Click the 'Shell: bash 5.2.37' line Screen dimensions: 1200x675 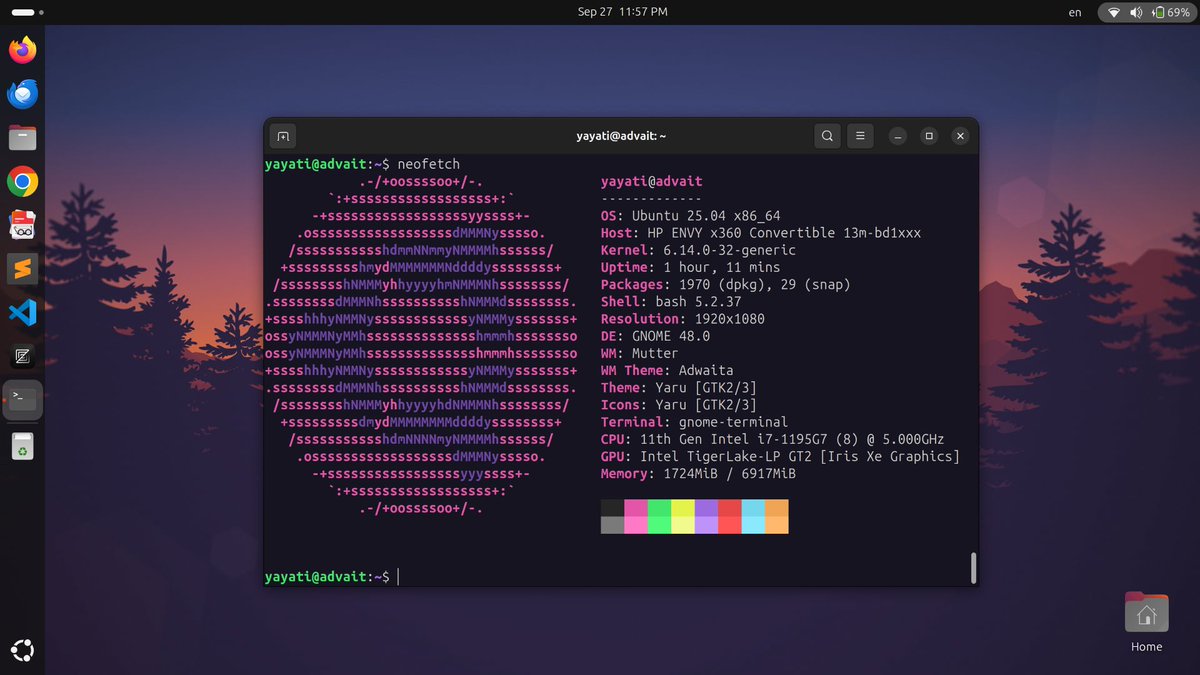pos(671,301)
